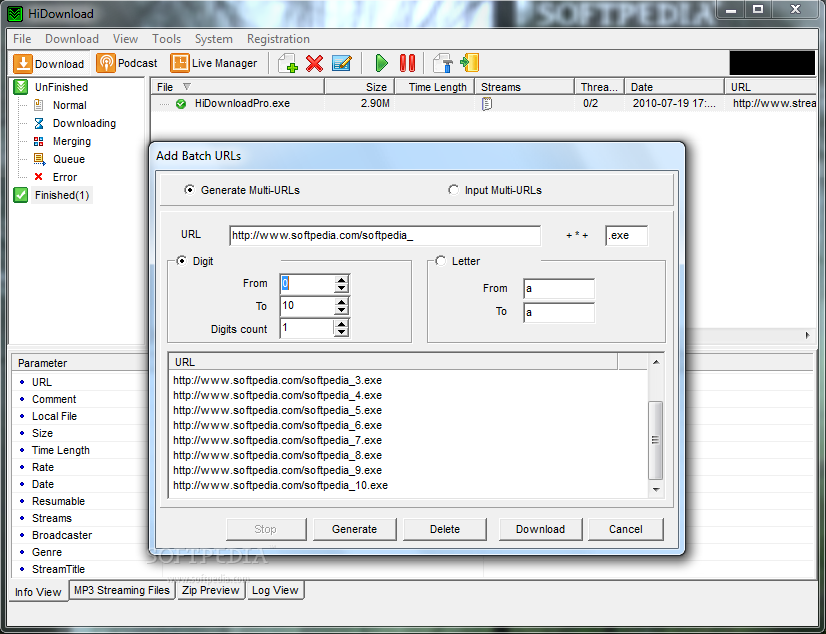Screen dimensions: 826x634
Task: Click the URL list scrollbar thumb
Action: 656,440
